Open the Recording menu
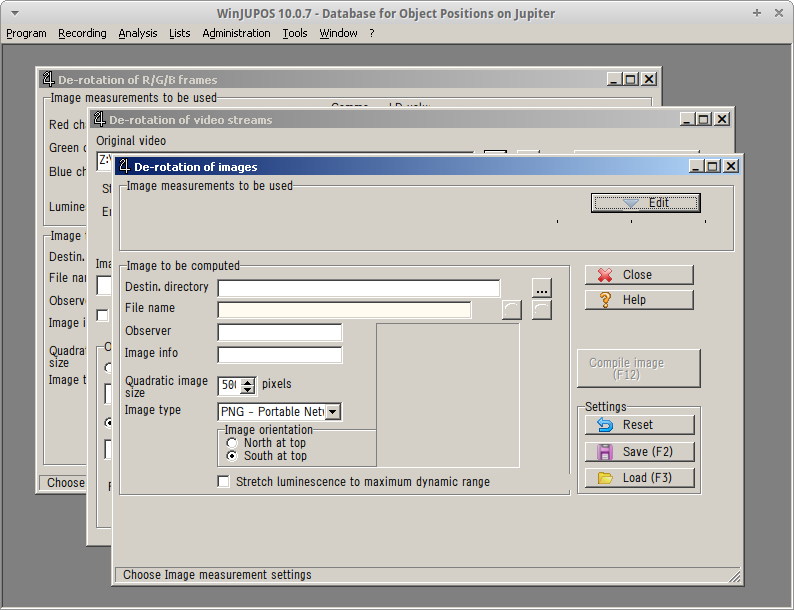This screenshot has height=610, width=794. (82, 33)
